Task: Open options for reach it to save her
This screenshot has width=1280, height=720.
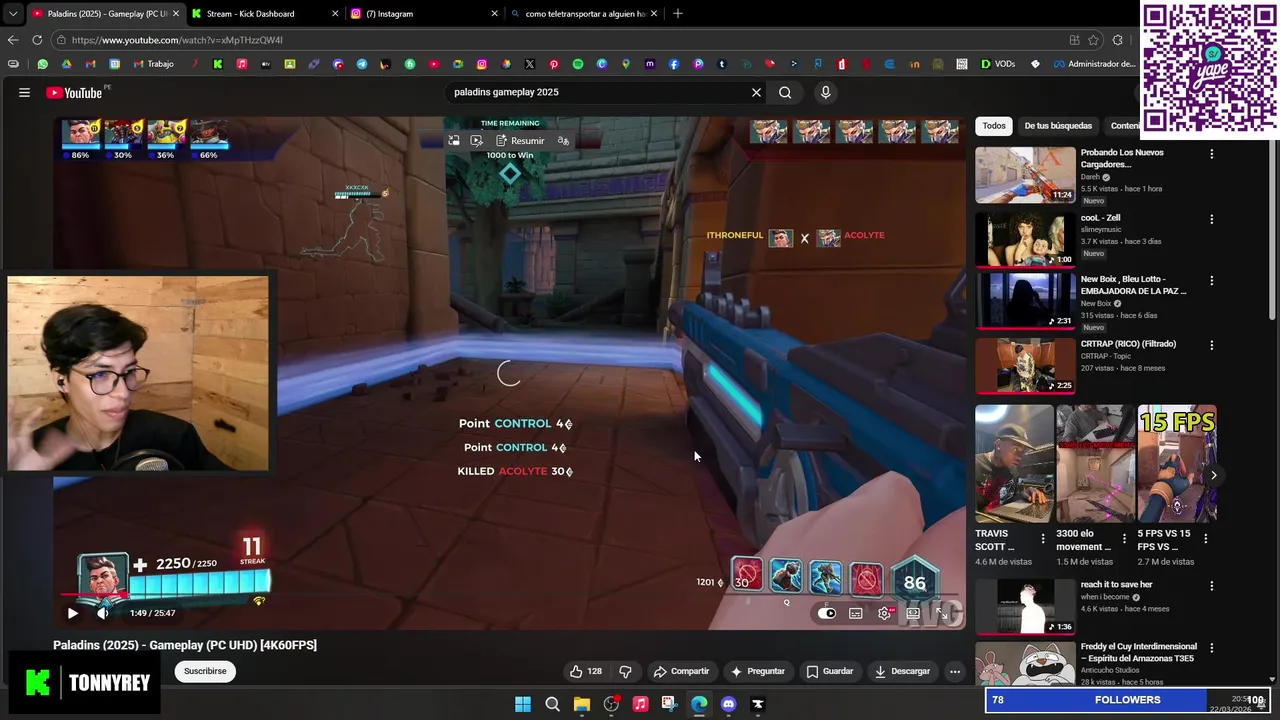Action: [x=1212, y=586]
